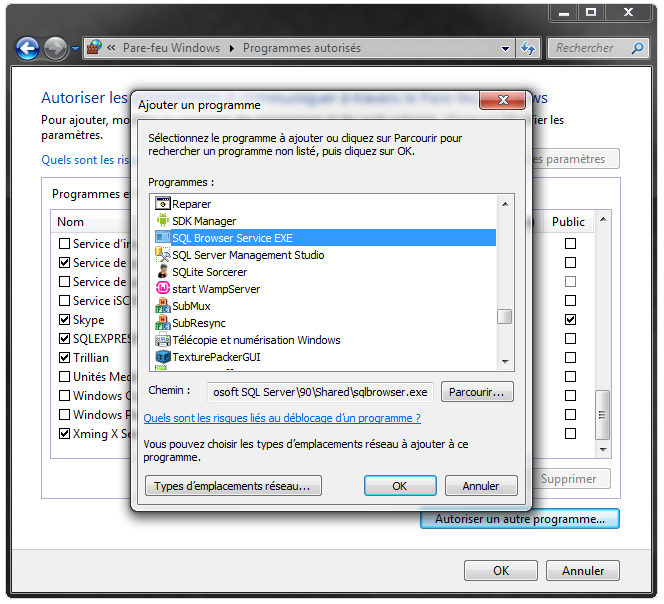Click the SDK Manager Android icon

pyautogui.click(x=163, y=221)
